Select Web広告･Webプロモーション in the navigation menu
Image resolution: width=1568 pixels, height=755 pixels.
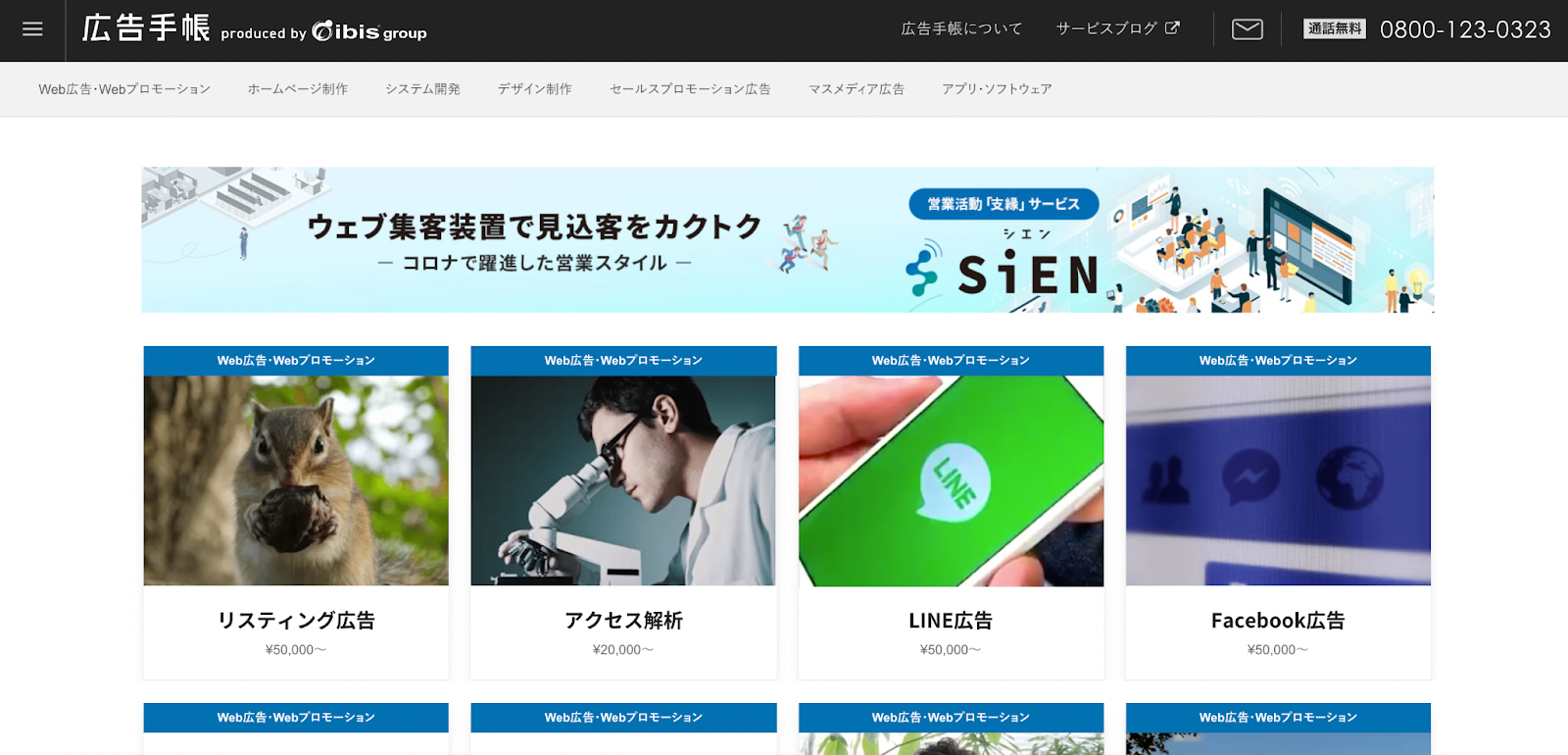(x=124, y=89)
